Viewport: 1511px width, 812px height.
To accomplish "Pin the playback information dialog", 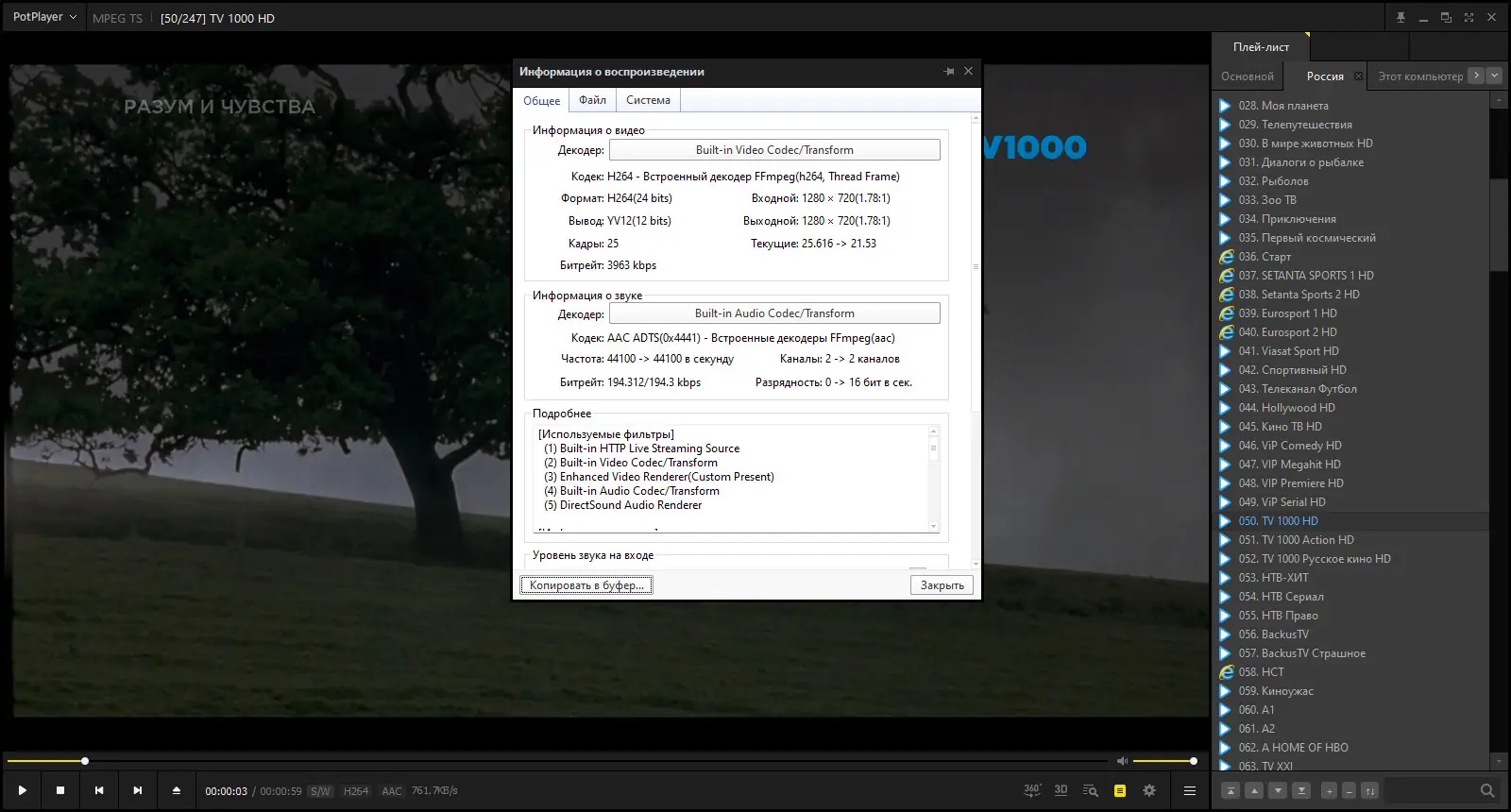I will pos(948,71).
